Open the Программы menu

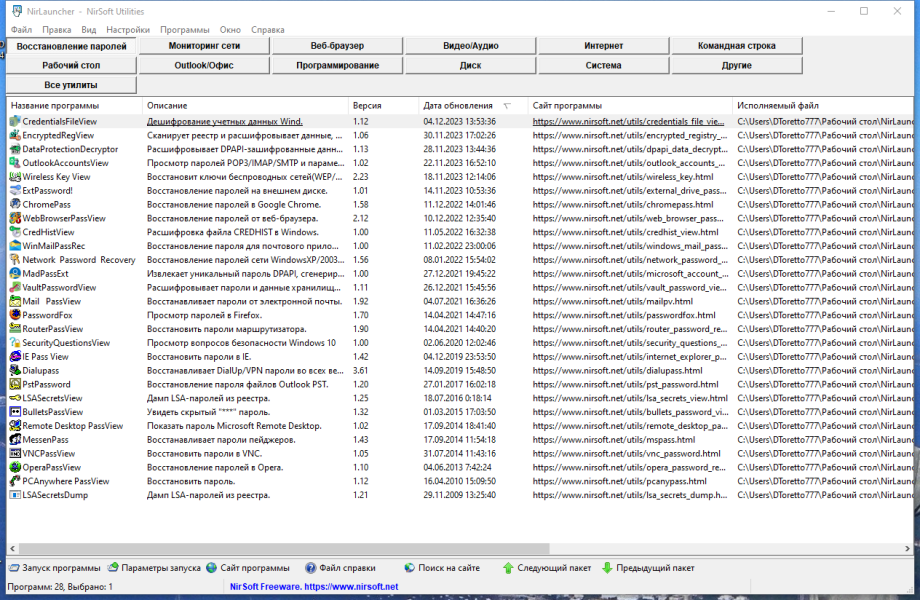(184, 30)
